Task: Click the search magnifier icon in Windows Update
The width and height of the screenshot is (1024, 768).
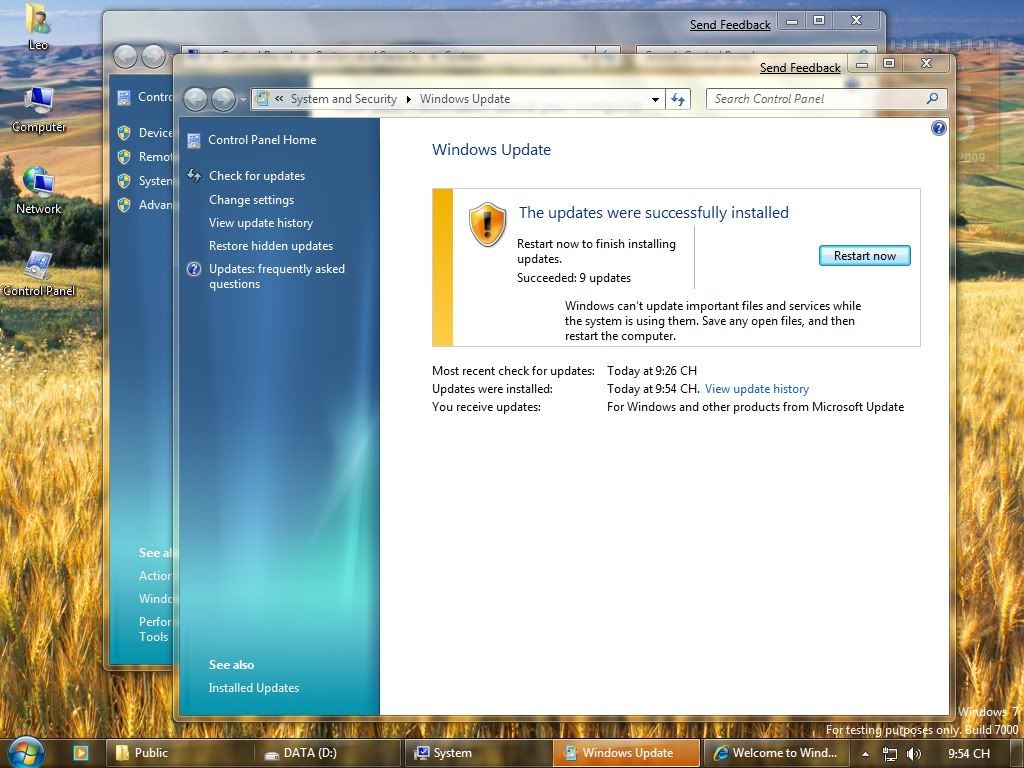Action: coord(933,99)
